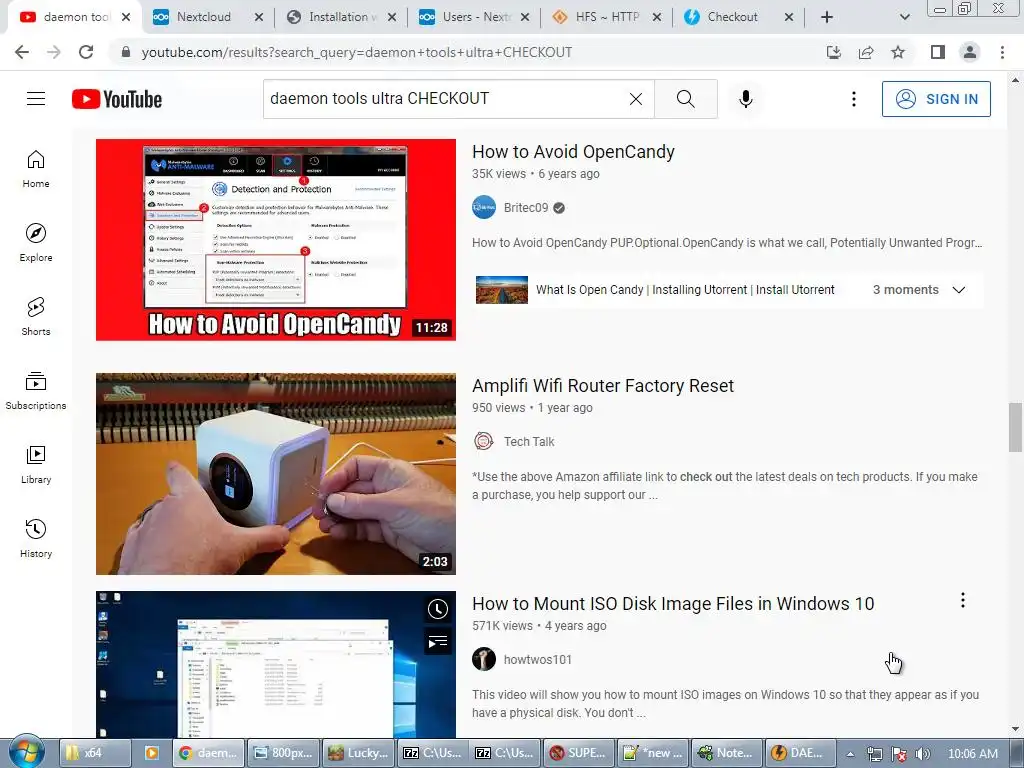Click the howtwos101 channel avatar
This screenshot has width=1024, height=768.
(484, 659)
